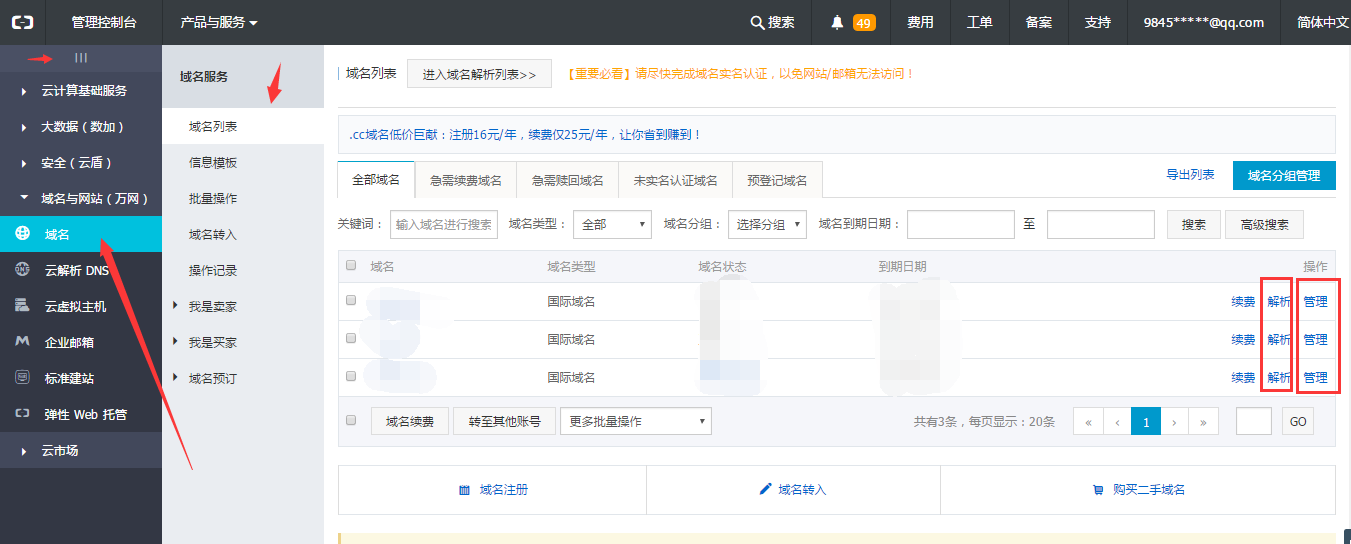
Task: Toggle the checkbox beside 域名续费 button
Action: click(x=350, y=420)
